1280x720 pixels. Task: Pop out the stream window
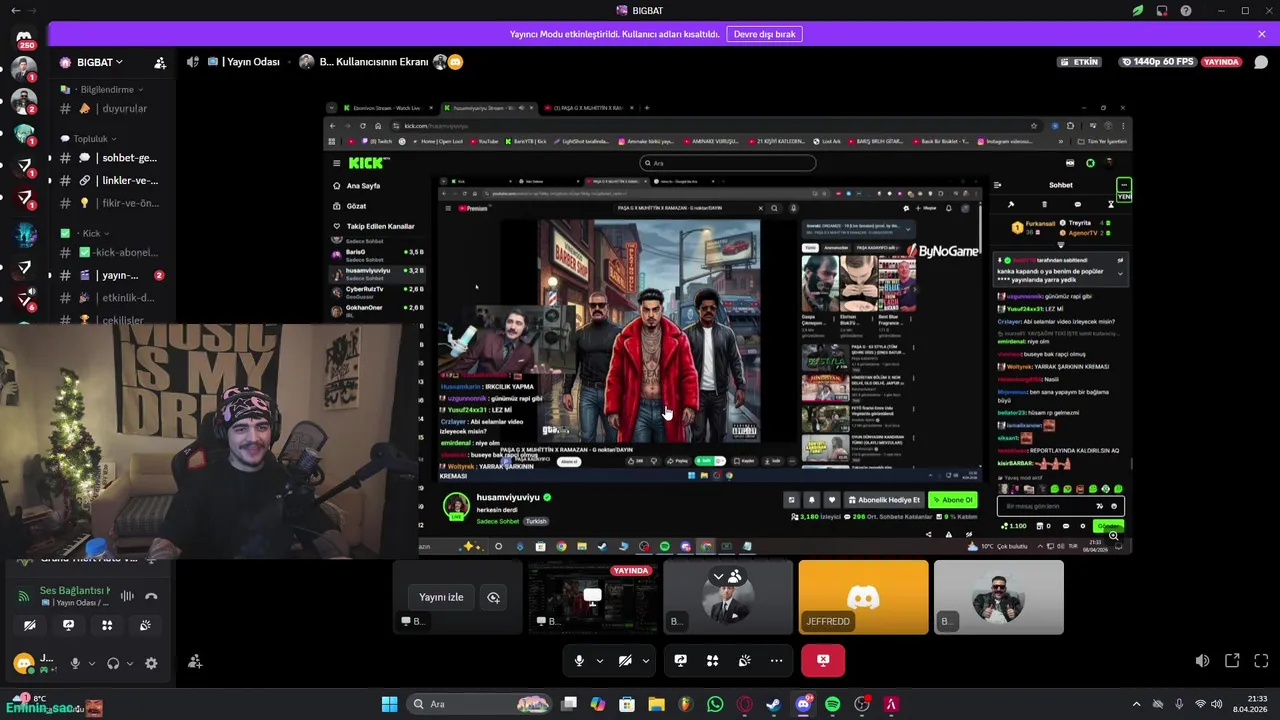point(1232,661)
